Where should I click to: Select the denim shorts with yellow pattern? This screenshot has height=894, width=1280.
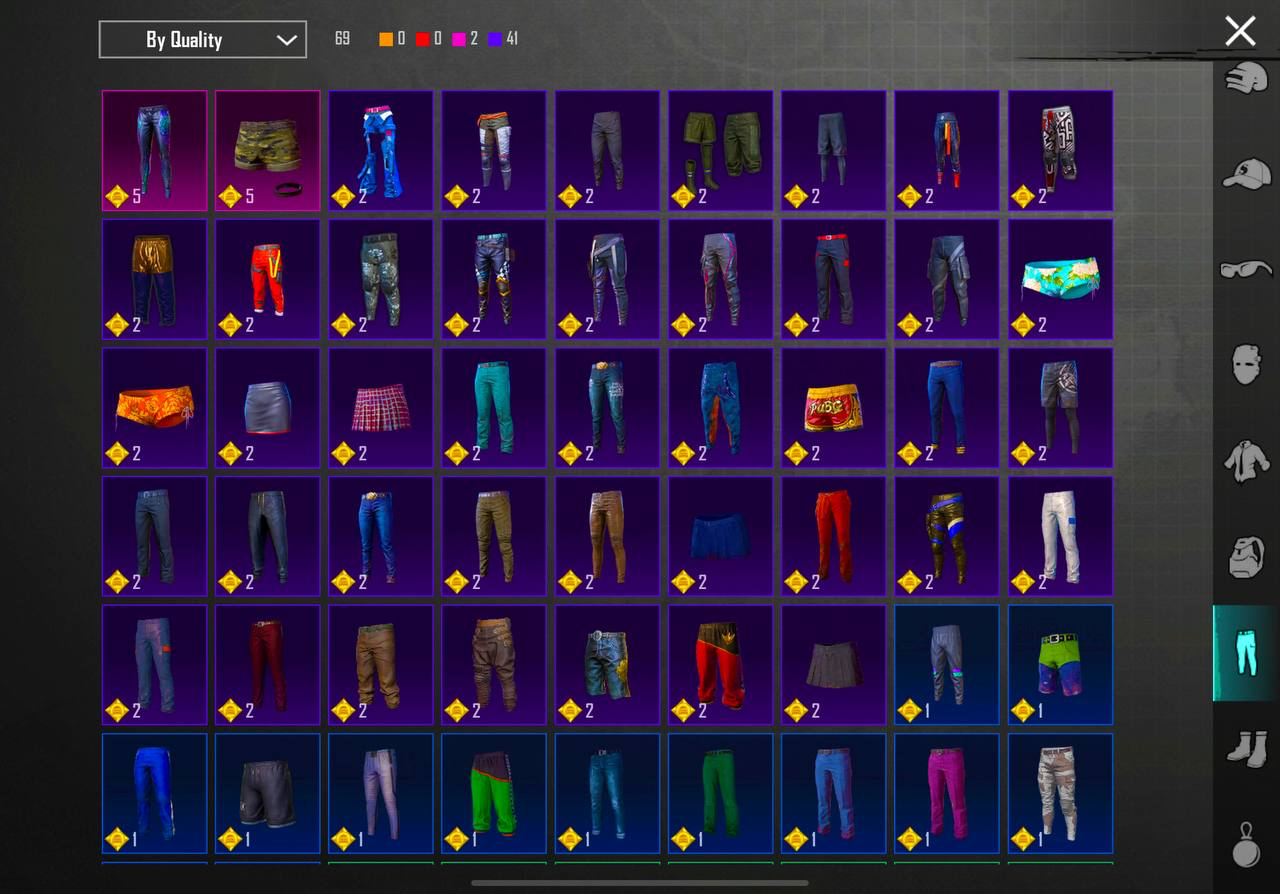click(x=607, y=665)
